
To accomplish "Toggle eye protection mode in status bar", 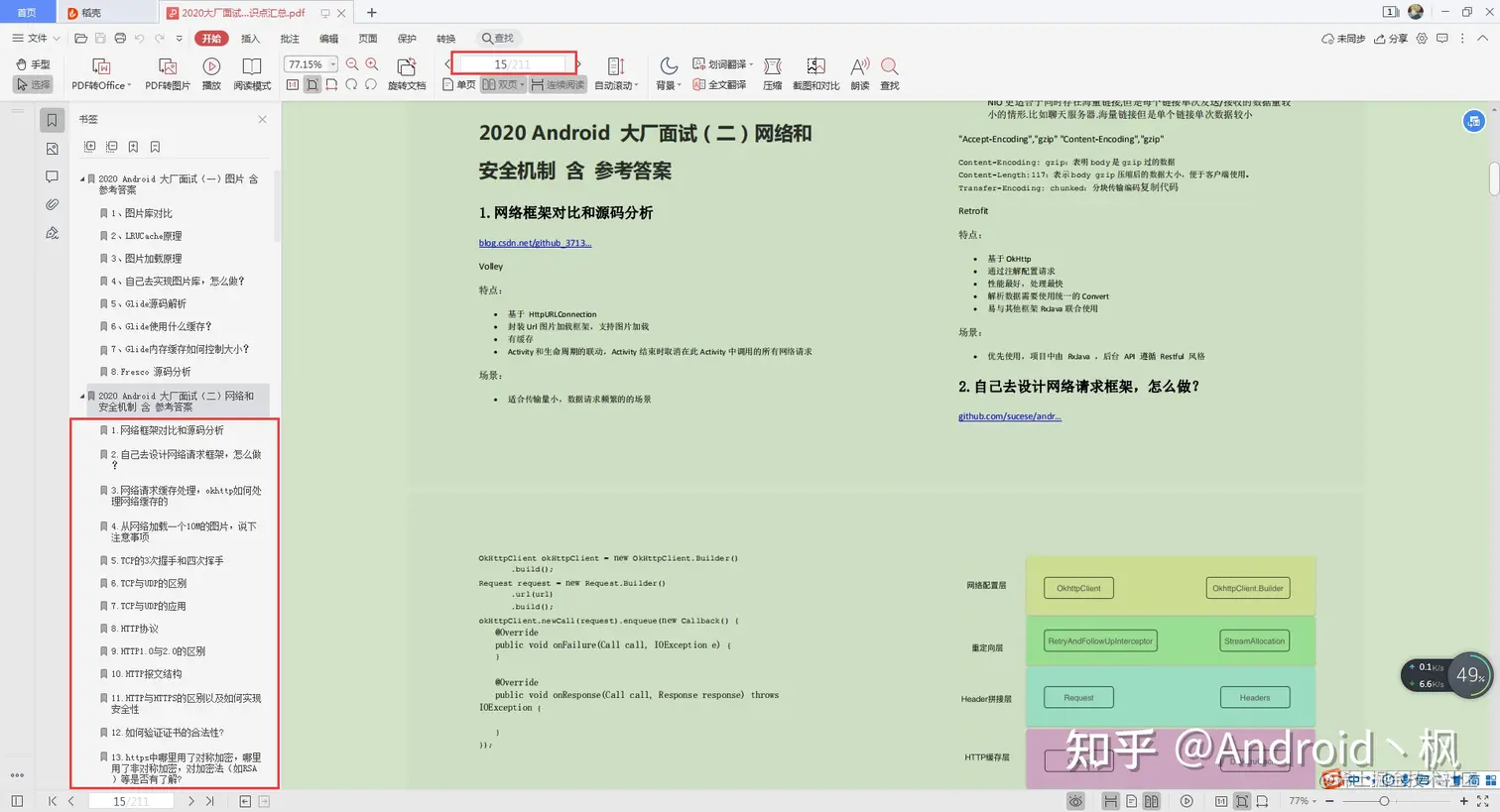I will point(1075,801).
